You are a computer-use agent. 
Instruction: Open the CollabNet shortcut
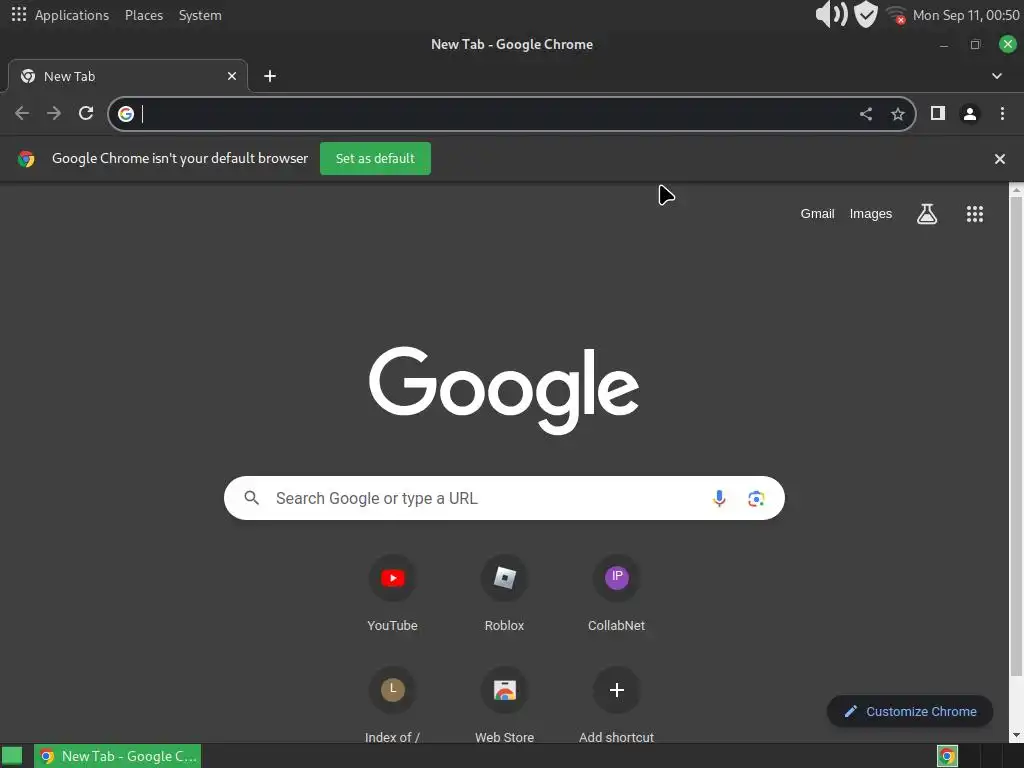616,593
